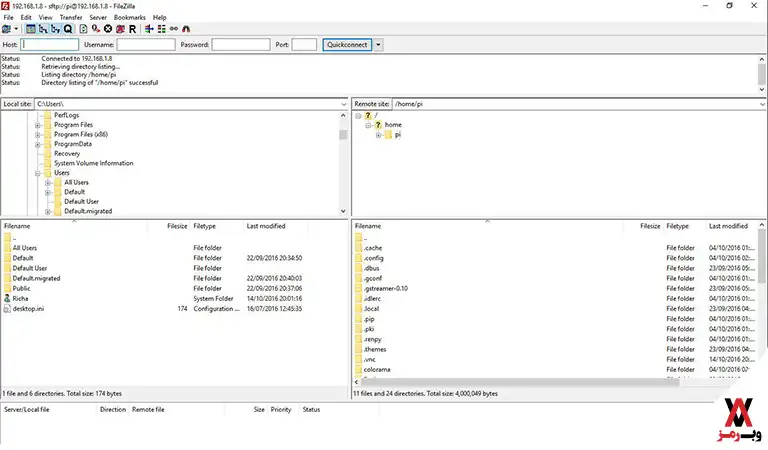
Task: Click the Port input field
Action: [304, 45]
